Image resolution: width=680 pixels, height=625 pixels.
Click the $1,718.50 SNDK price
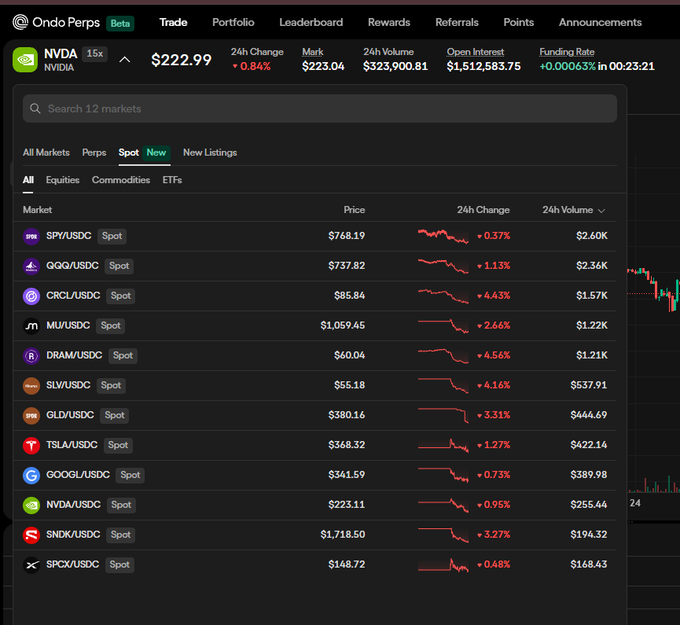(343, 535)
